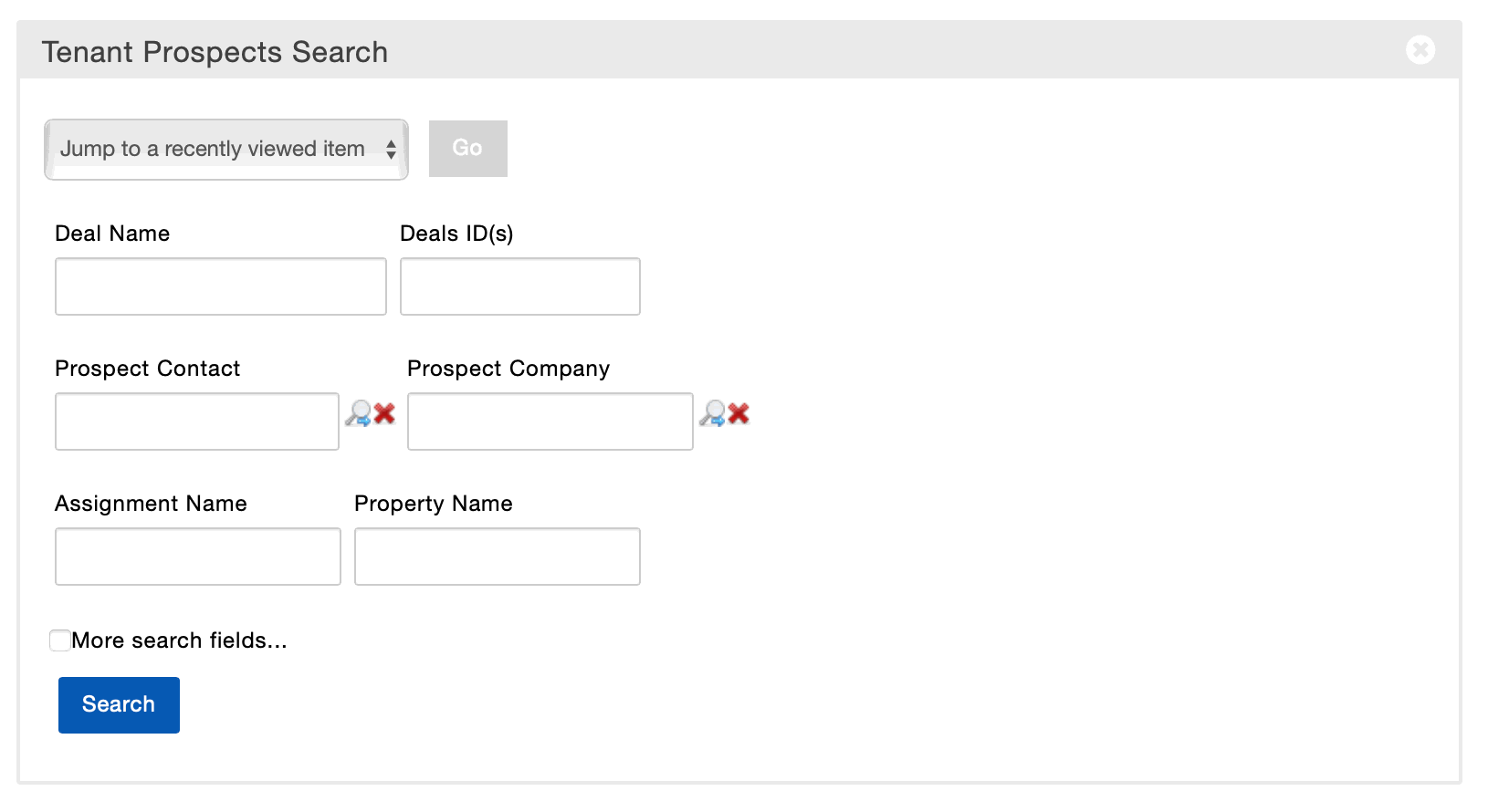Viewport: 1488px width, 812px height.
Task: Click the "More search fields..." label text
Action: click(x=179, y=640)
